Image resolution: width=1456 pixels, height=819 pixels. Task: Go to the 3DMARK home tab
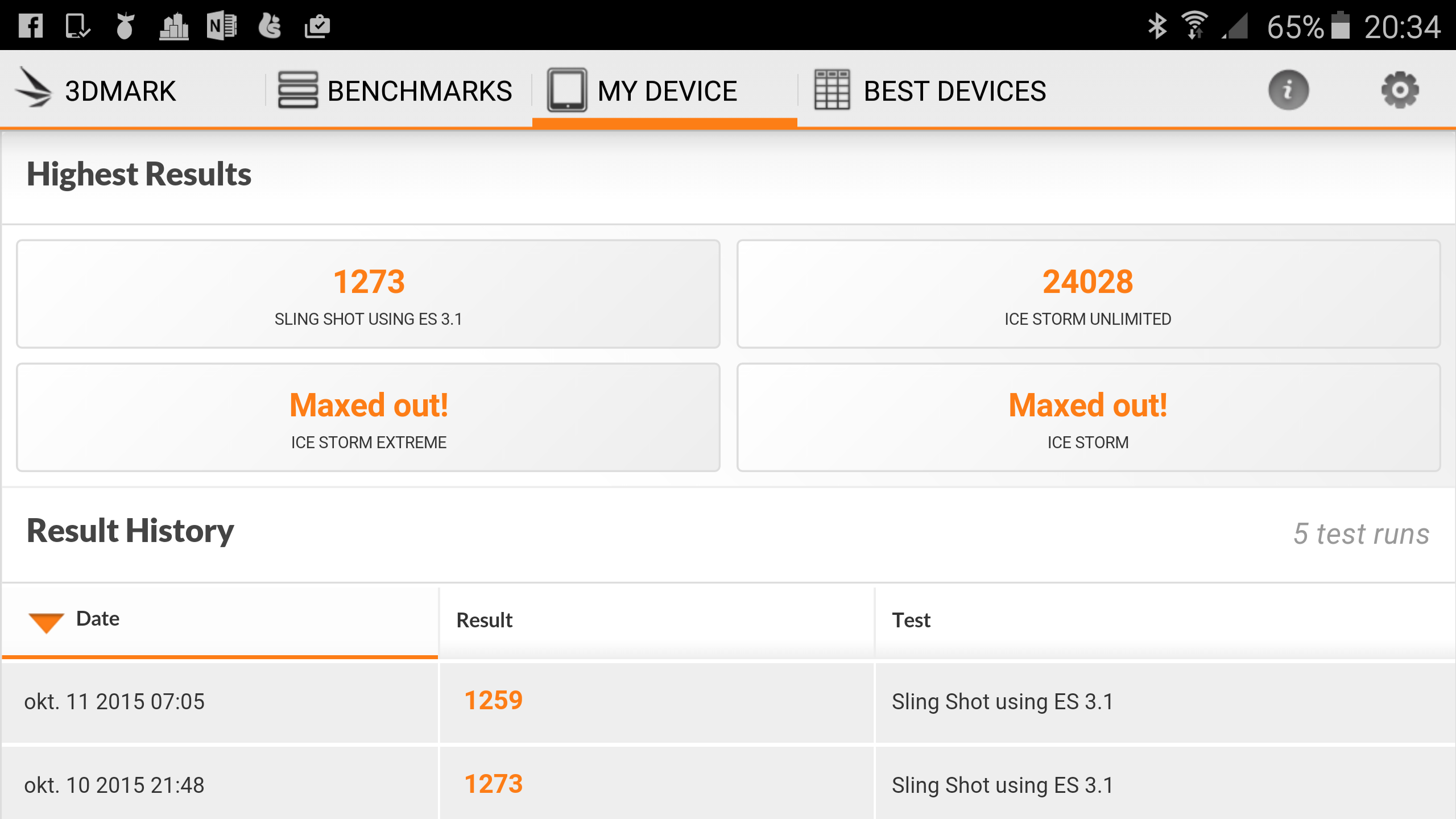(x=133, y=90)
